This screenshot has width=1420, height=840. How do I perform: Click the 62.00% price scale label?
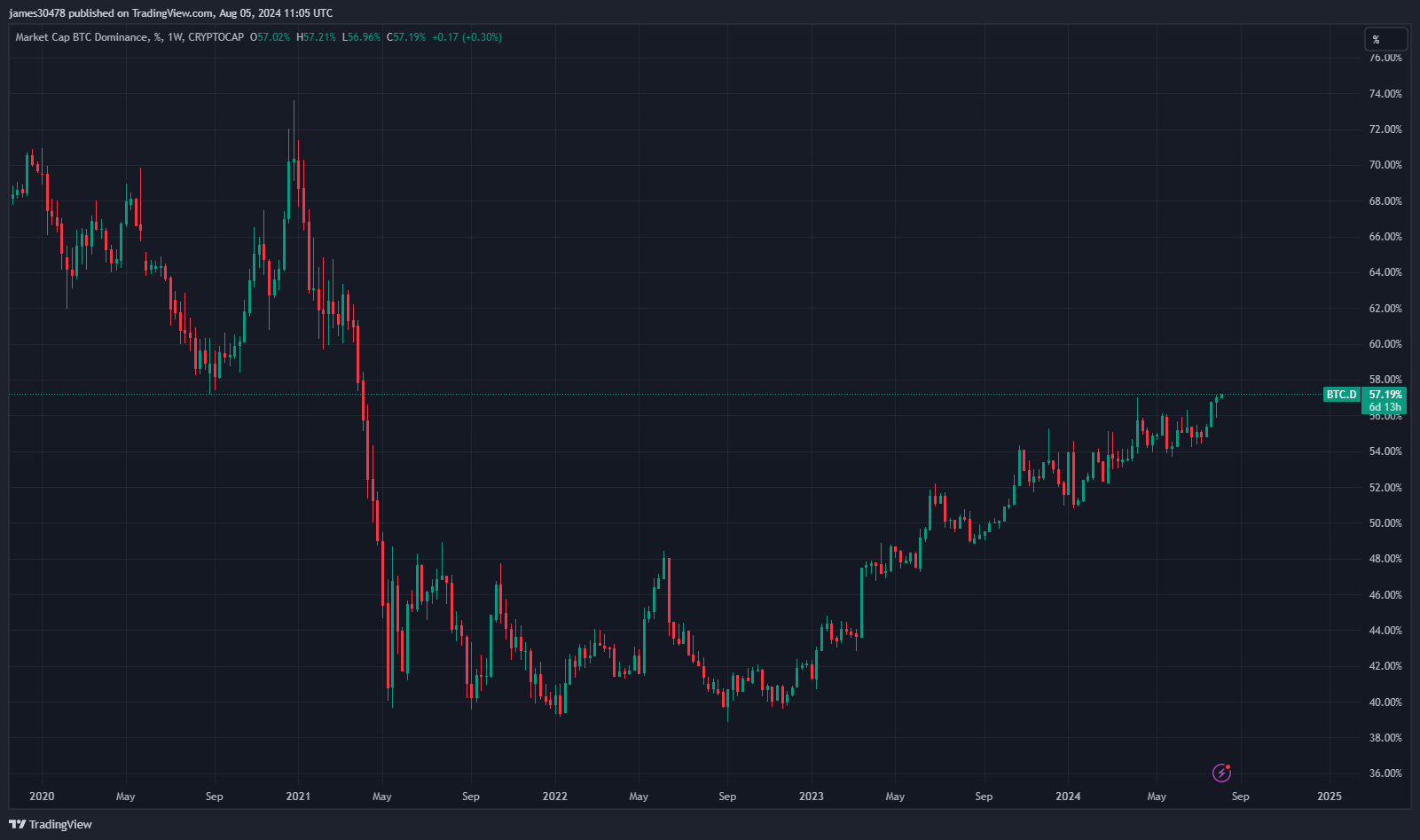click(x=1385, y=309)
